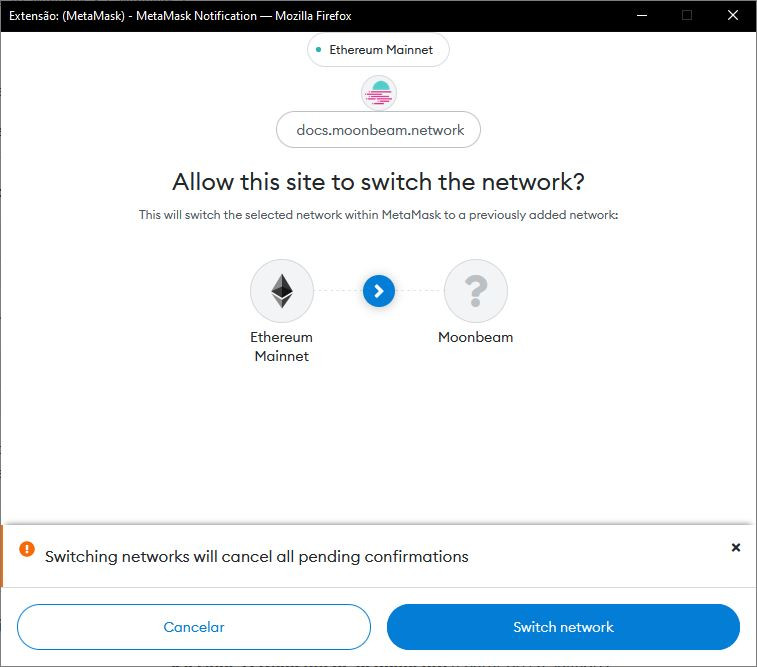The height and width of the screenshot is (667, 757).
Task: Click the Ethereum diamond logo icon
Action: tap(282, 291)
